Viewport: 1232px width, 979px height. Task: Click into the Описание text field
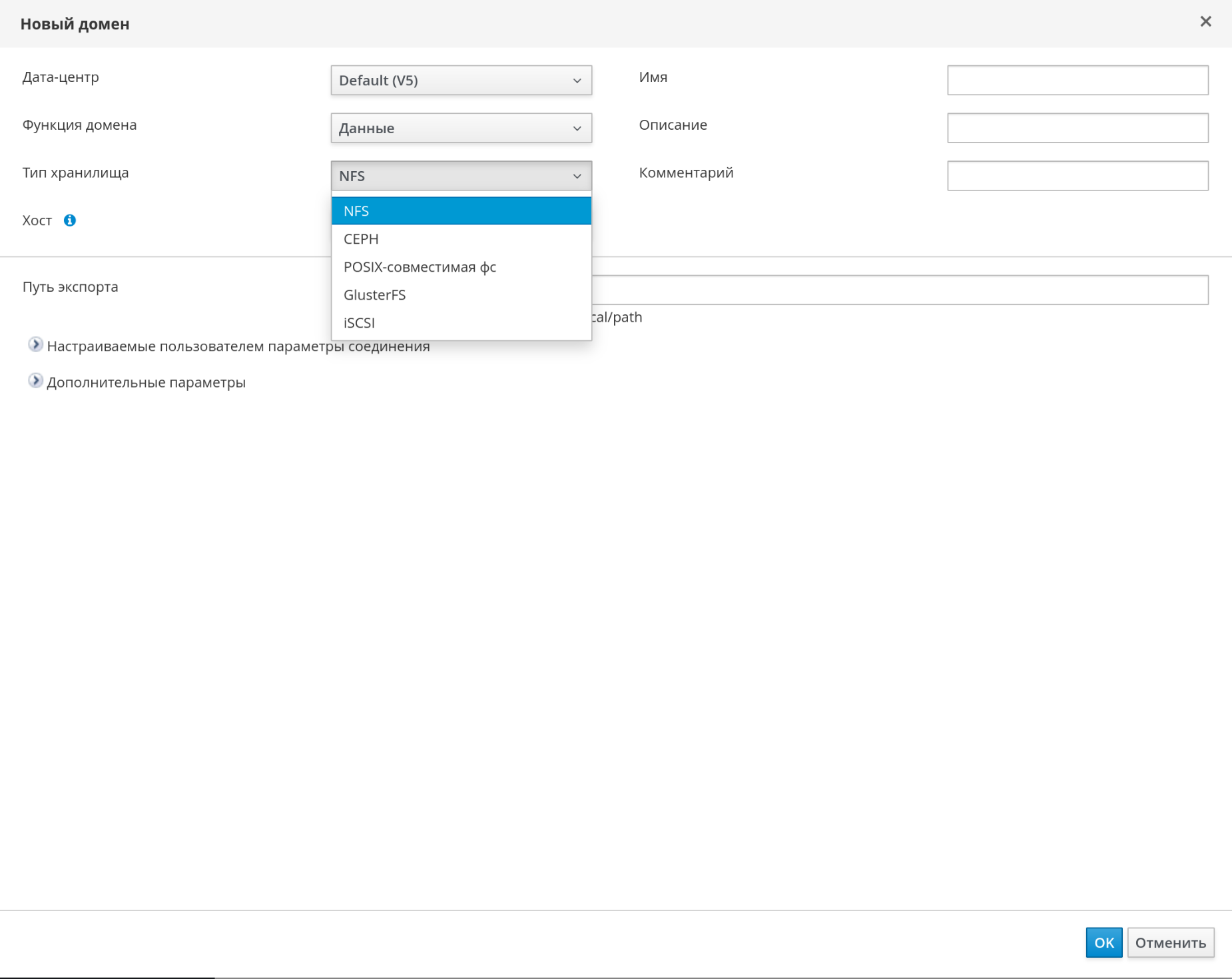[1078, 129]
